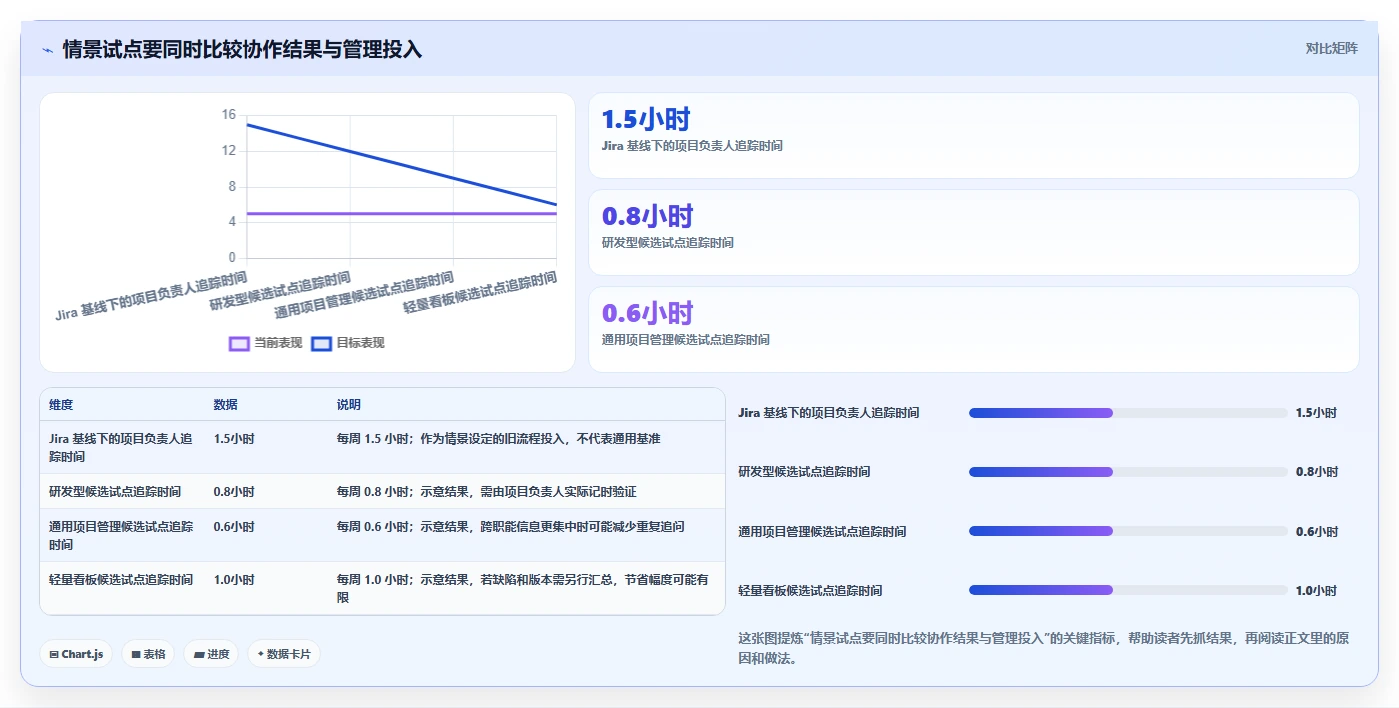Click the Jira 基线 progress bar
Image resolution: width=1399 pixels, height=708 pixels.
coord(1128,413)
